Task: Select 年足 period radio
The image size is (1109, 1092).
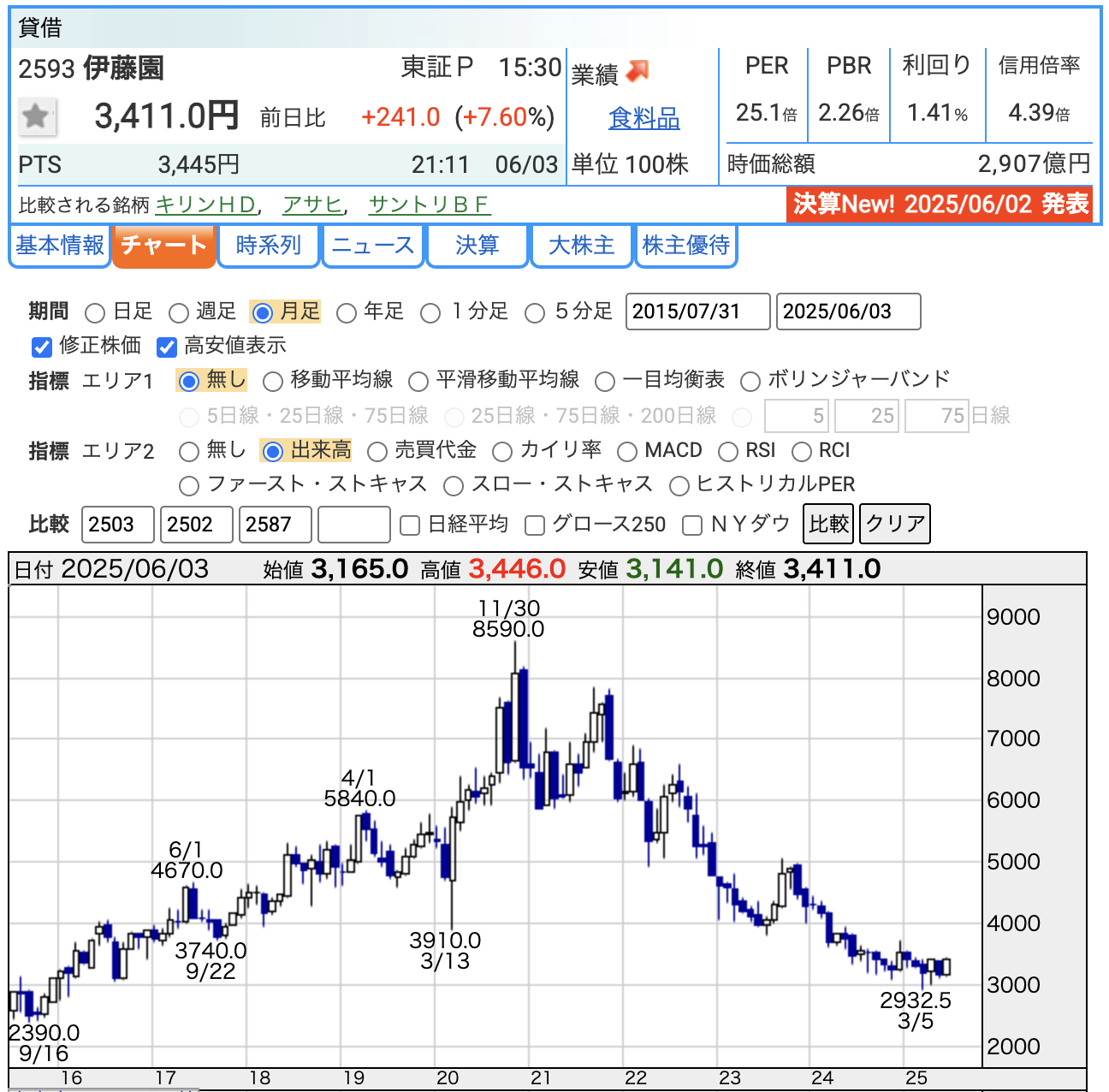Action: click(x=347, y=312)
